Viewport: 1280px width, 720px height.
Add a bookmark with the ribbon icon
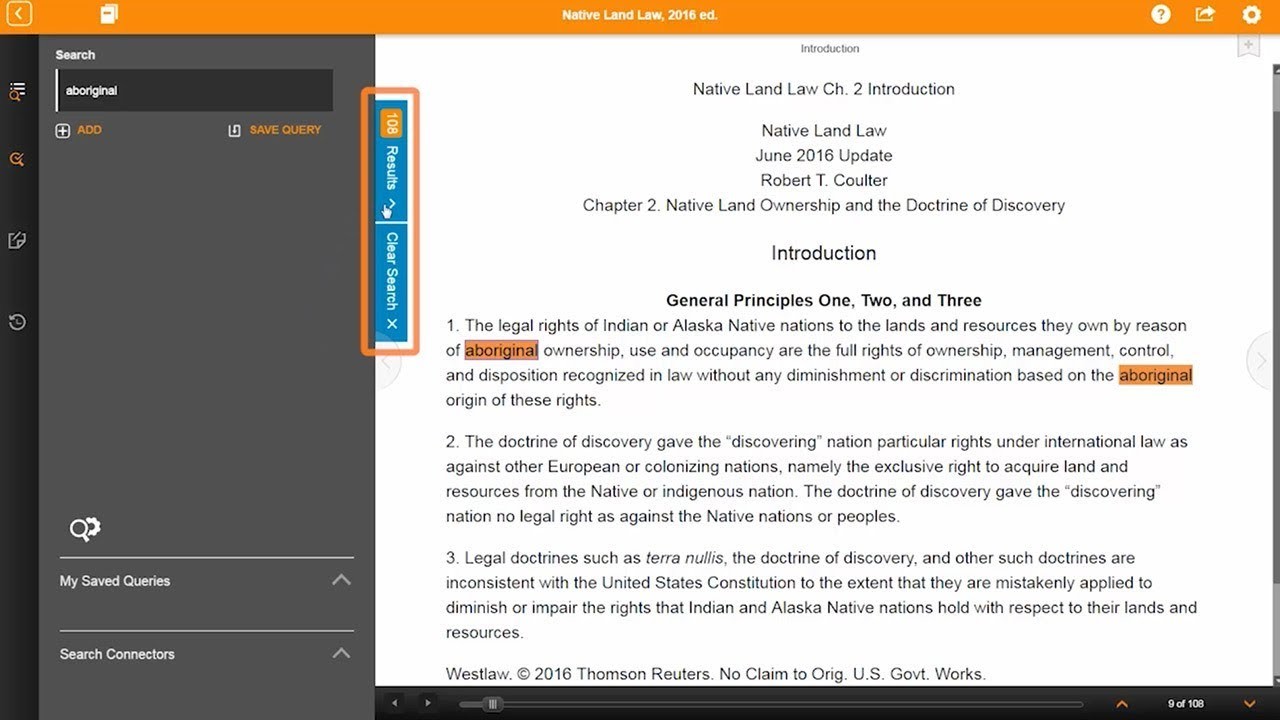click(x=1248, y=46)
